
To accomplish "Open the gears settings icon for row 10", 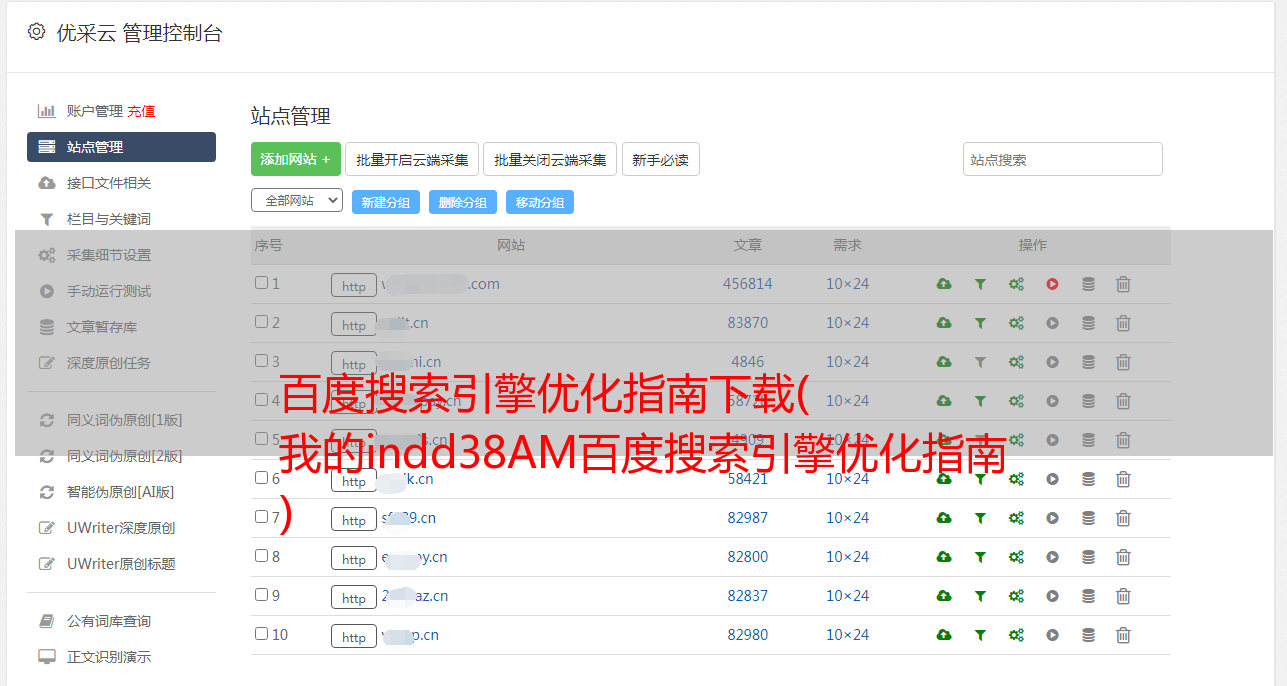I will coord(1016,635).
